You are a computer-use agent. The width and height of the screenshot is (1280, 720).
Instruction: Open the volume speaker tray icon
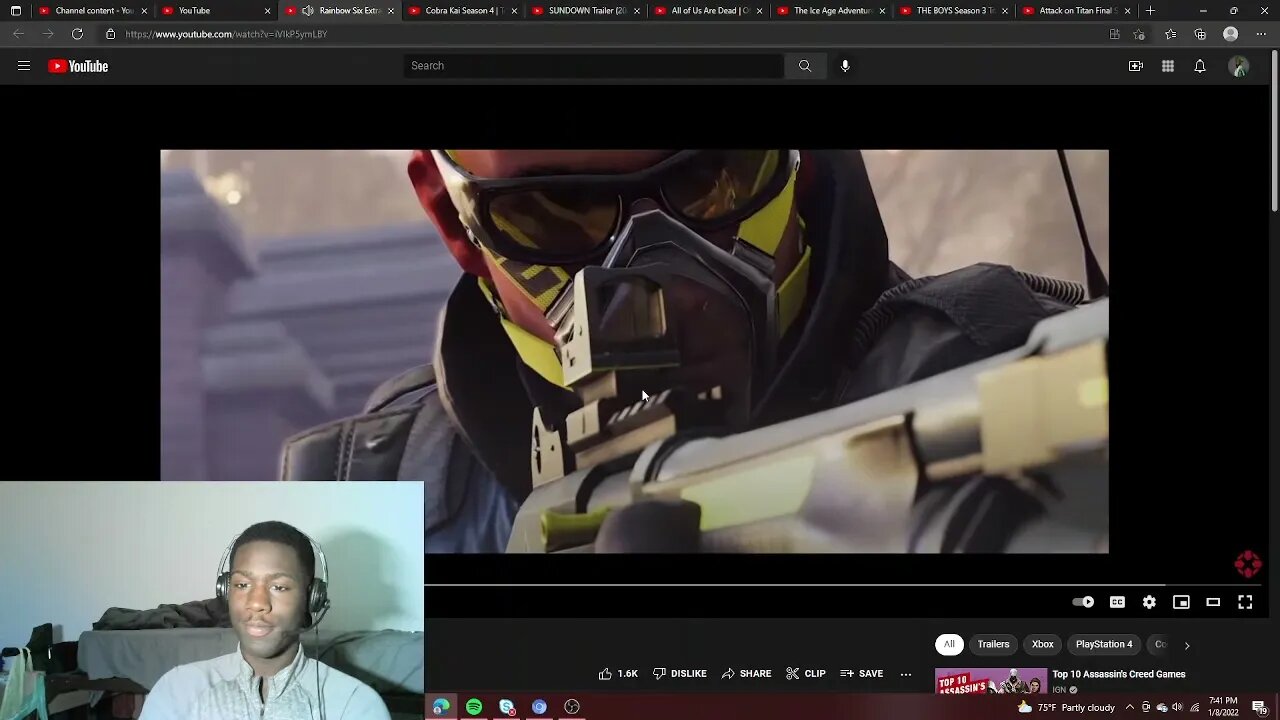pyautogui.click(x=1177, y=707)
